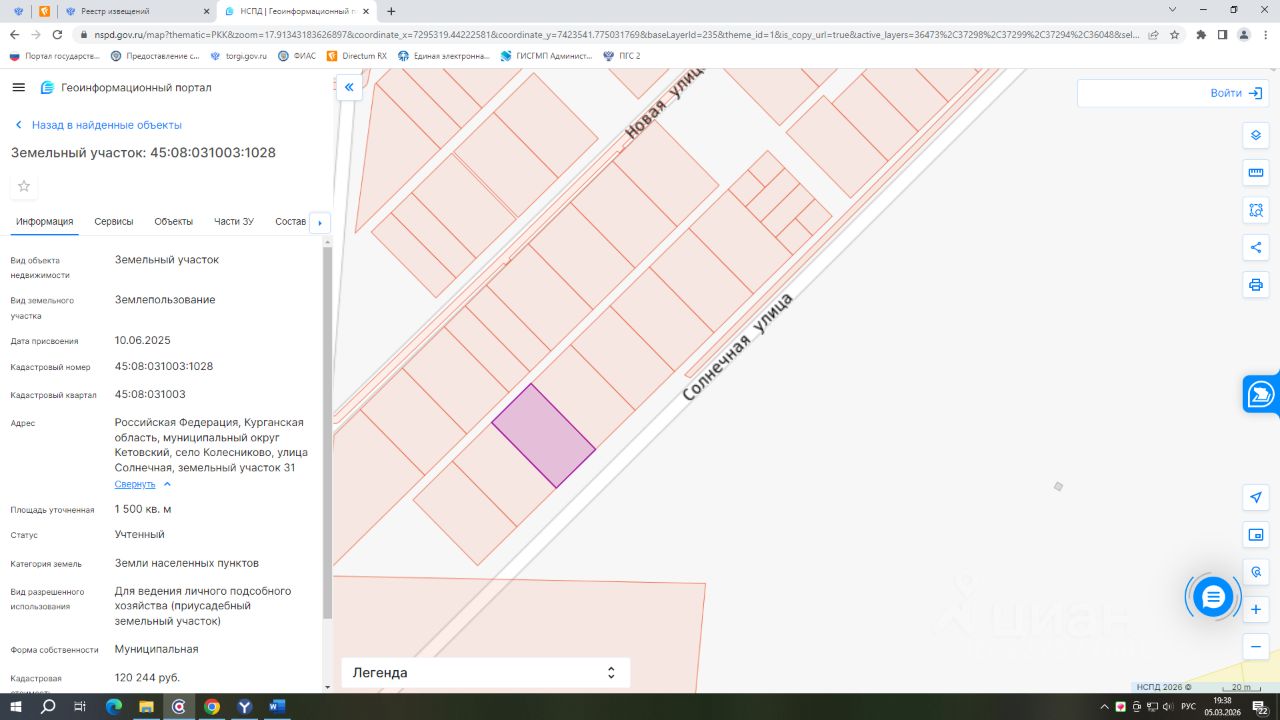Open the 'Части ЗУ' tab
The width and height of the screenshot is (1280, 720).
click(234, 222)
